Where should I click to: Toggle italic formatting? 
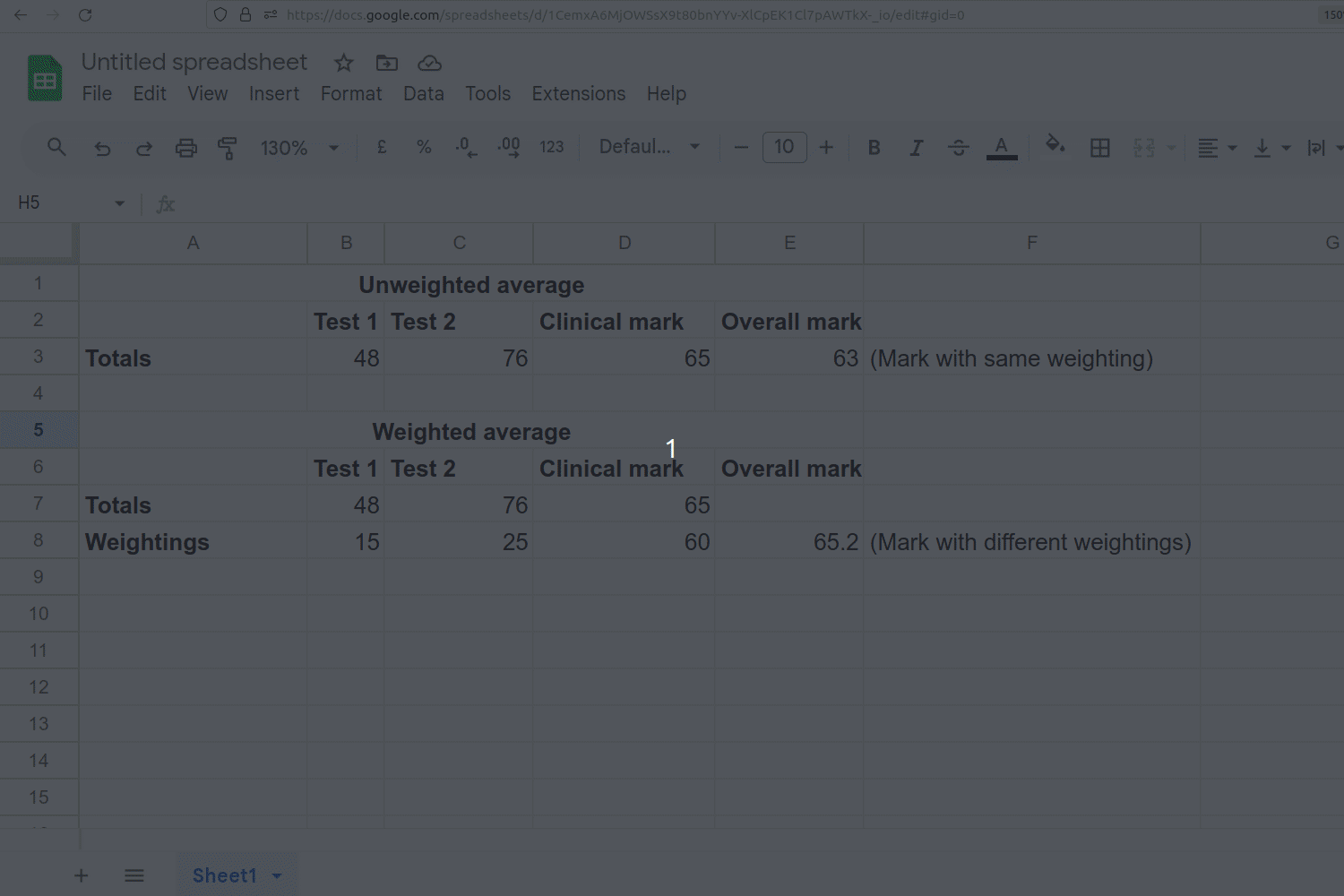point(916,148)
